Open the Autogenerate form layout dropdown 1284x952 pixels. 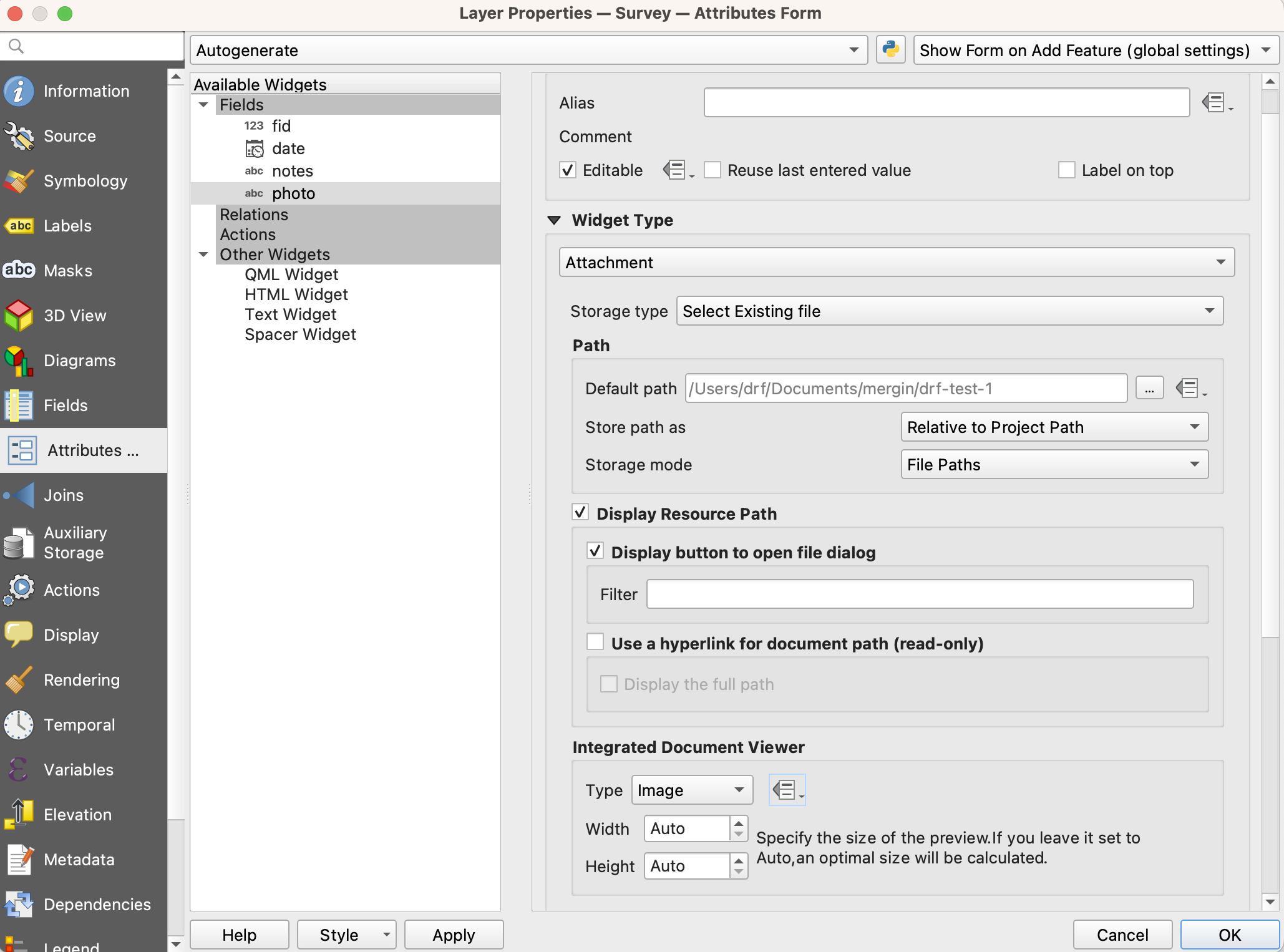click(528, 50)
